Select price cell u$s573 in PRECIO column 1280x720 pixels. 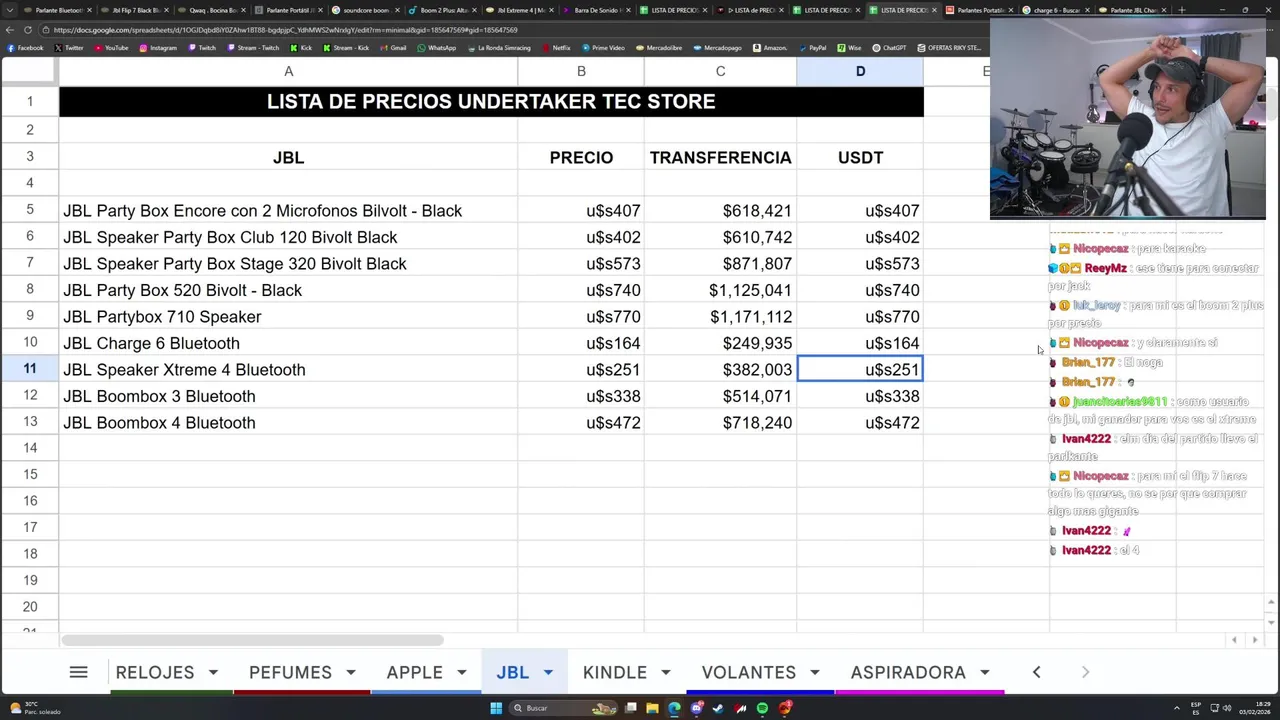(581, 264)
